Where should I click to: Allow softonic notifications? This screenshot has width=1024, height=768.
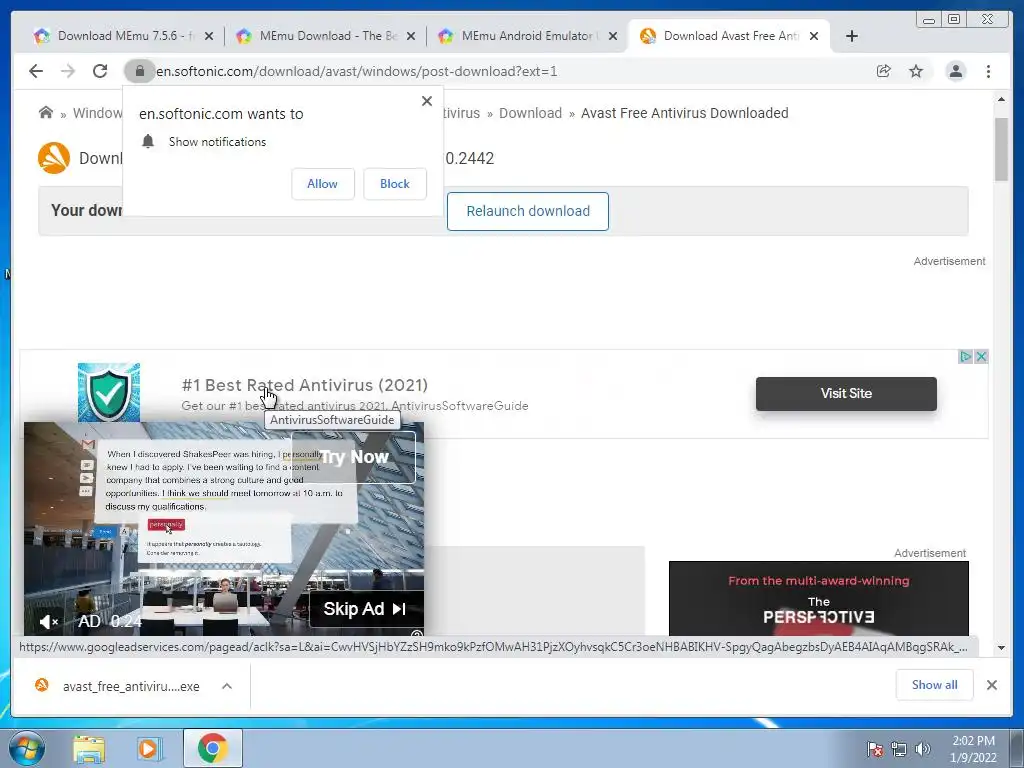(x=323, y=184)
